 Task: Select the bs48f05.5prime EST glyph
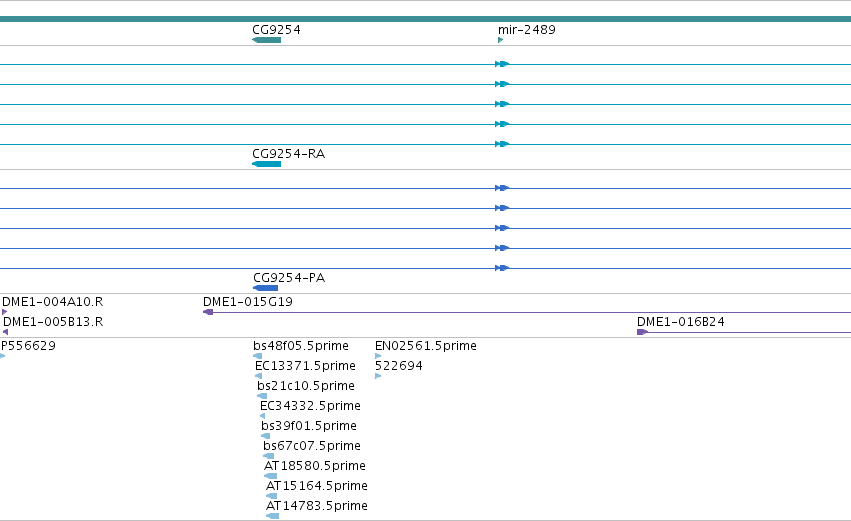258,356
